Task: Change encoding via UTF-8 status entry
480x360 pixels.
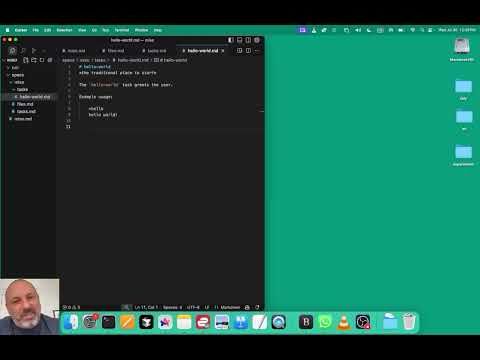Action: [x=193, y=307]
